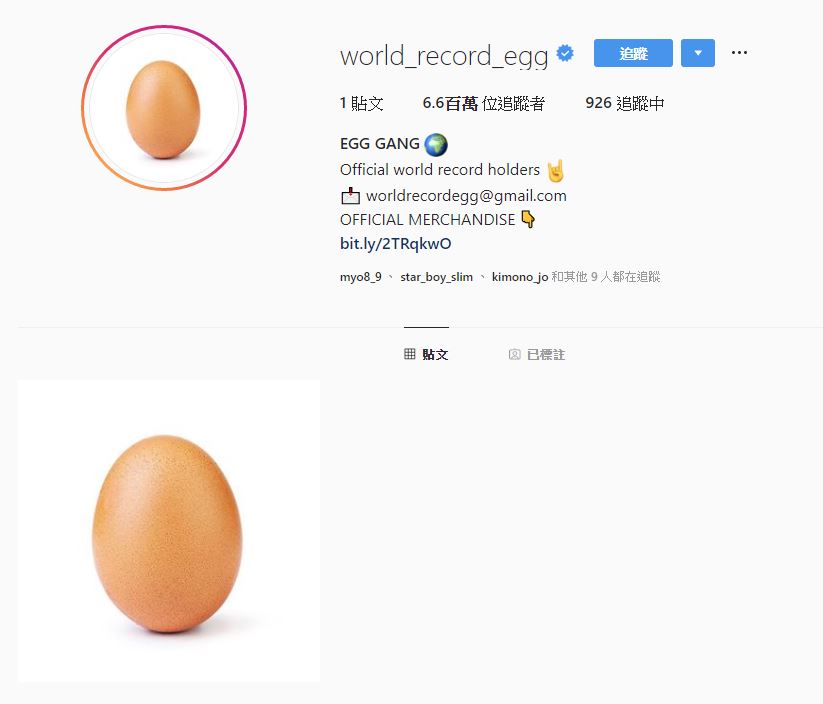
Task: Click the grid icon on posts tab
Action: 409,354
